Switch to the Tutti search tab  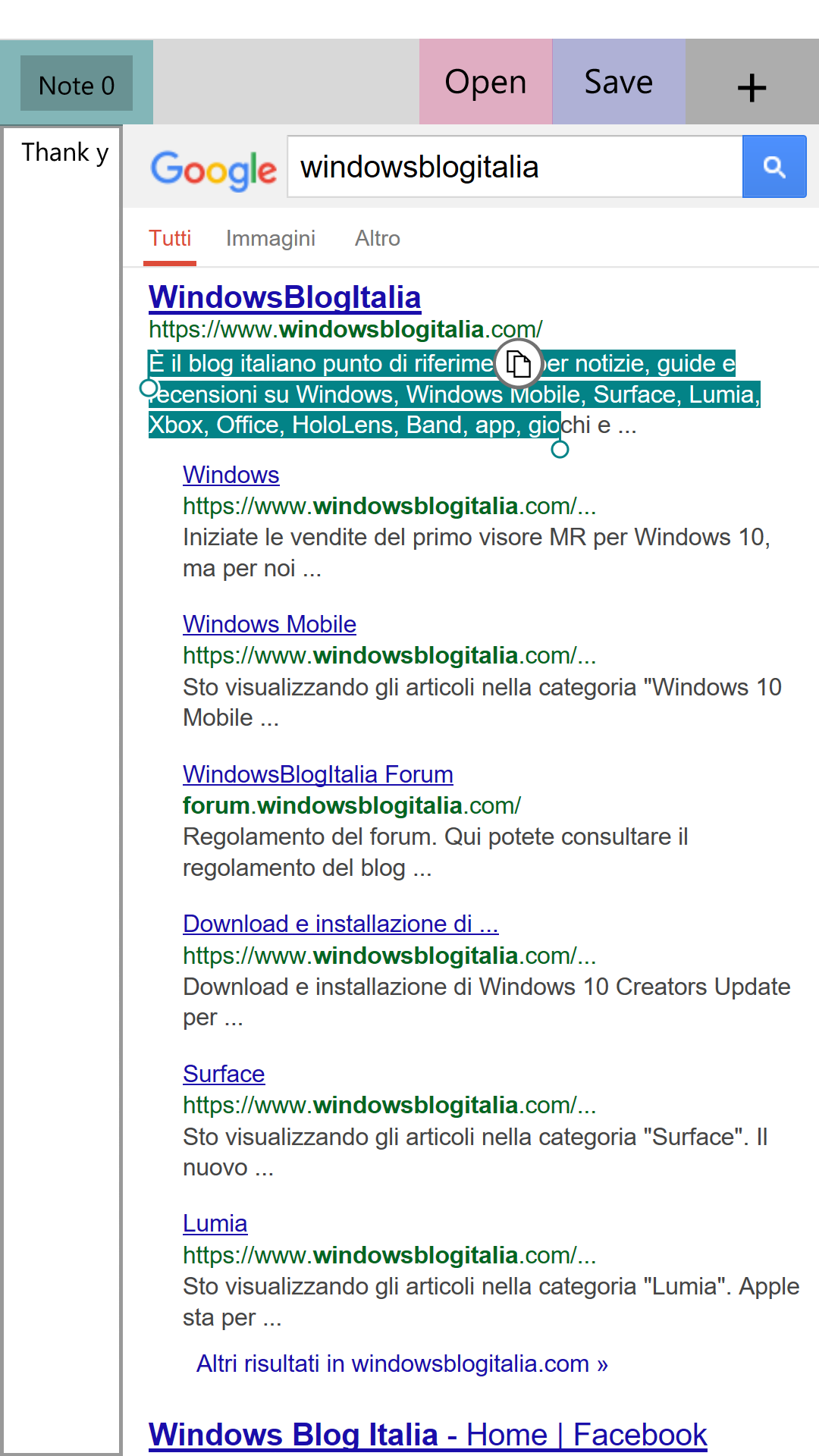coord(170,239)
